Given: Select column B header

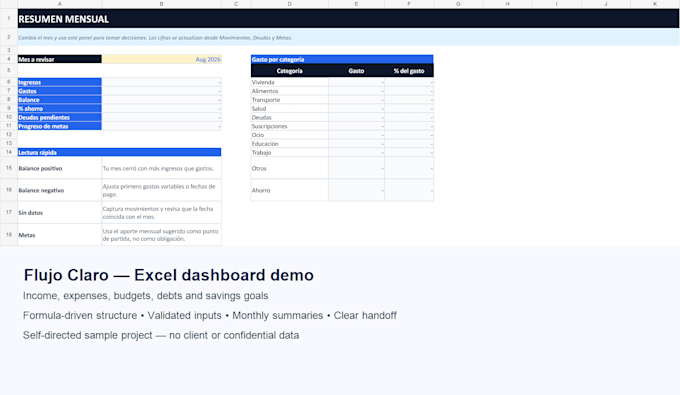Looking at the screenshot, I should coord(162,4).
